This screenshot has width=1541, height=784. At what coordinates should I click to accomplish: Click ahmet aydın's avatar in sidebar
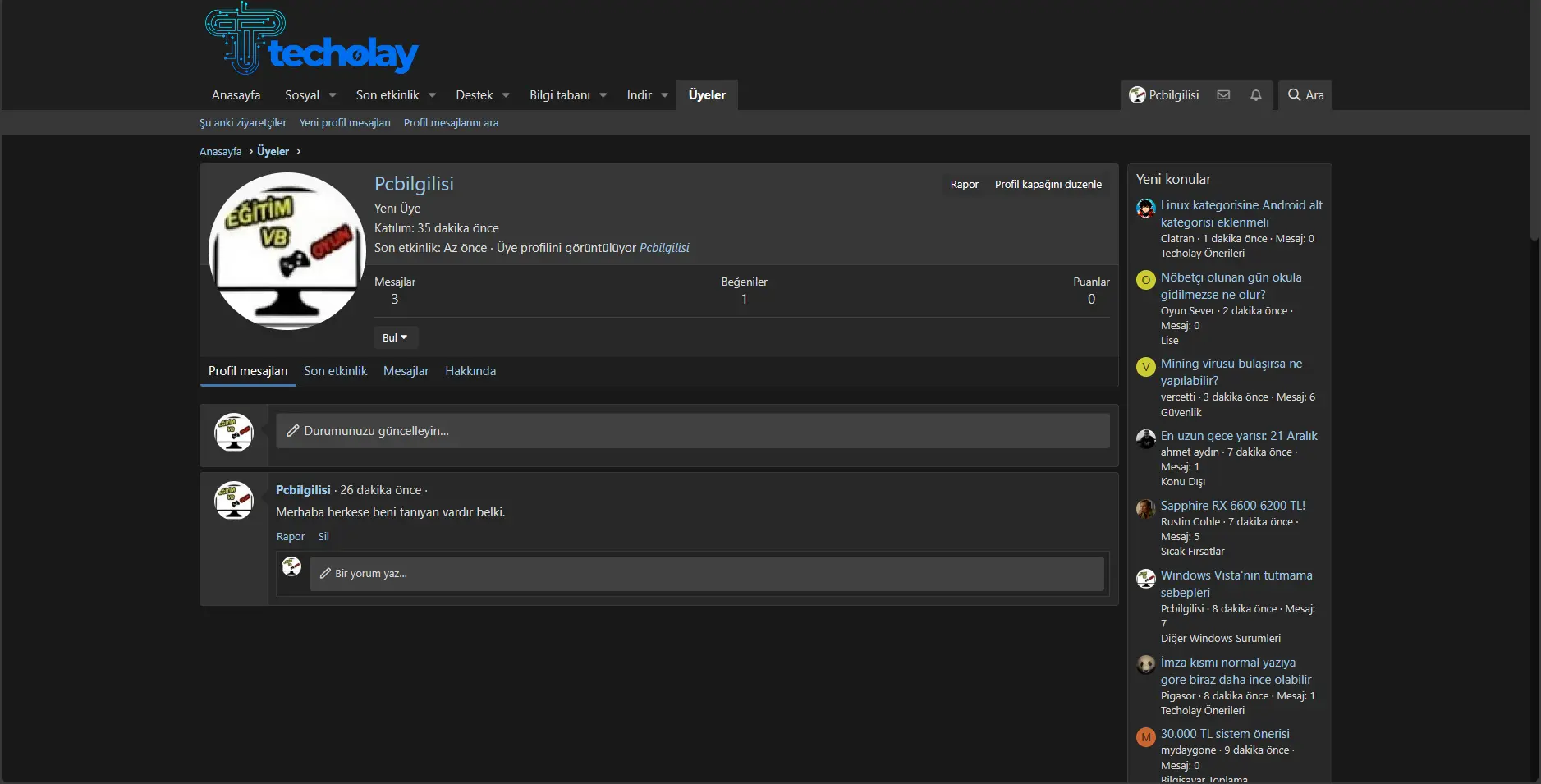tap(1145, 438)
